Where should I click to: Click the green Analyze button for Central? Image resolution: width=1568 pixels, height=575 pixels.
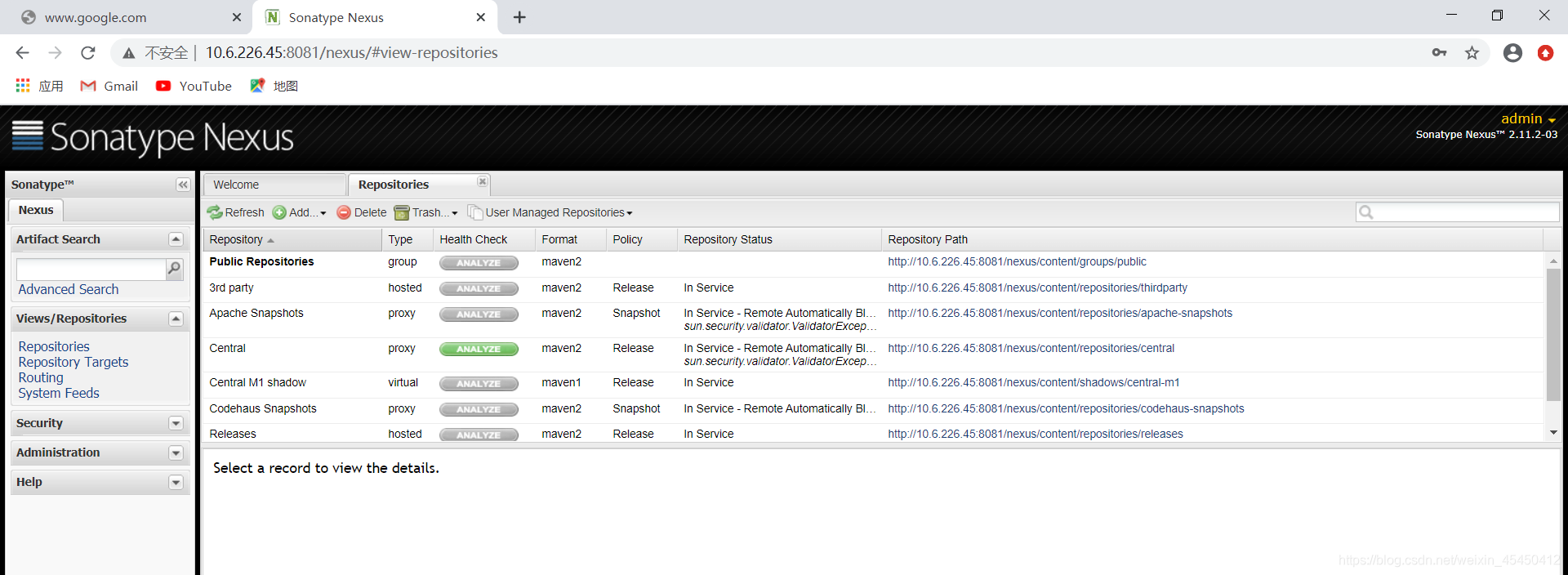click(x=479, y=349)
